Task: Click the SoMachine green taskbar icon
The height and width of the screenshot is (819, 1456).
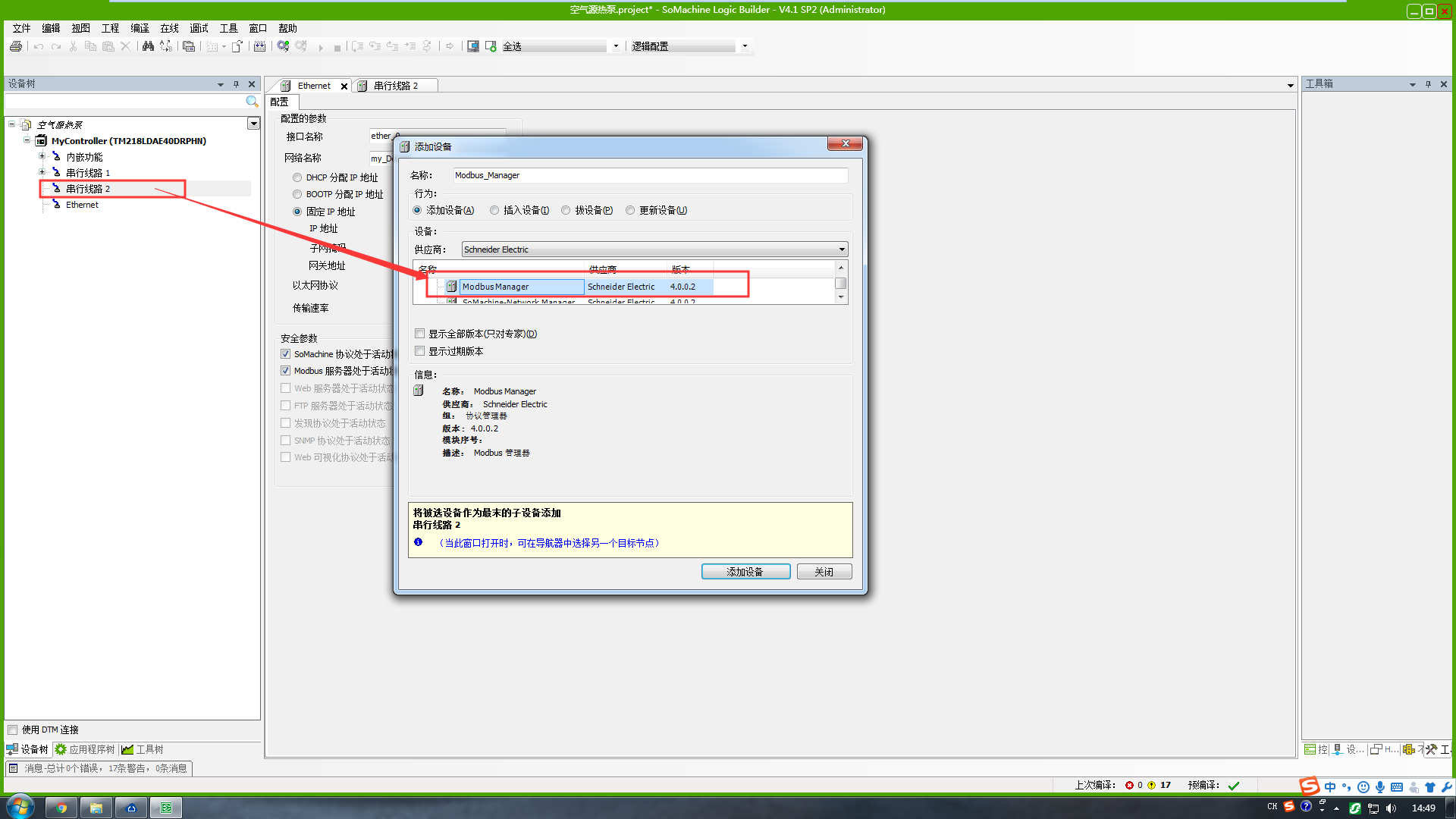Action: tap(166, 808)
